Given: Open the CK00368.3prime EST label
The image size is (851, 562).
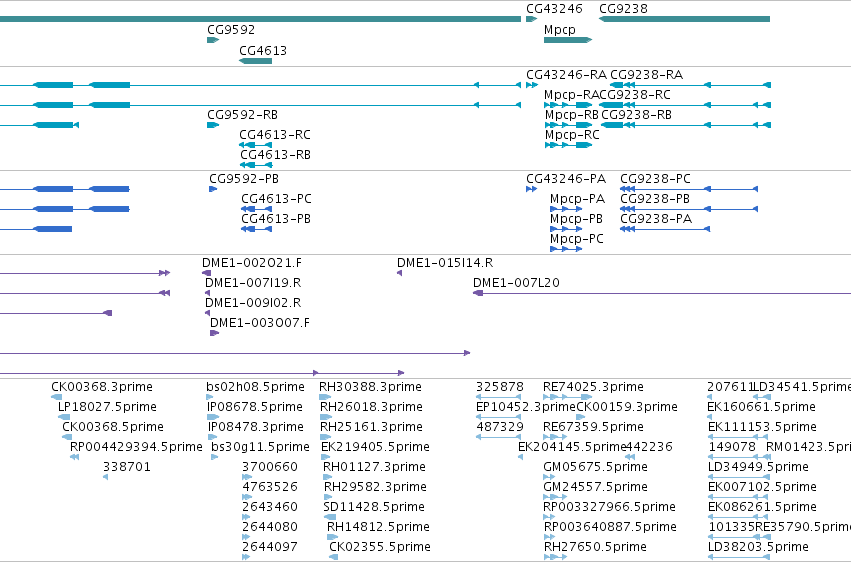Looking at the screenshot, I should tap(102, 387).
